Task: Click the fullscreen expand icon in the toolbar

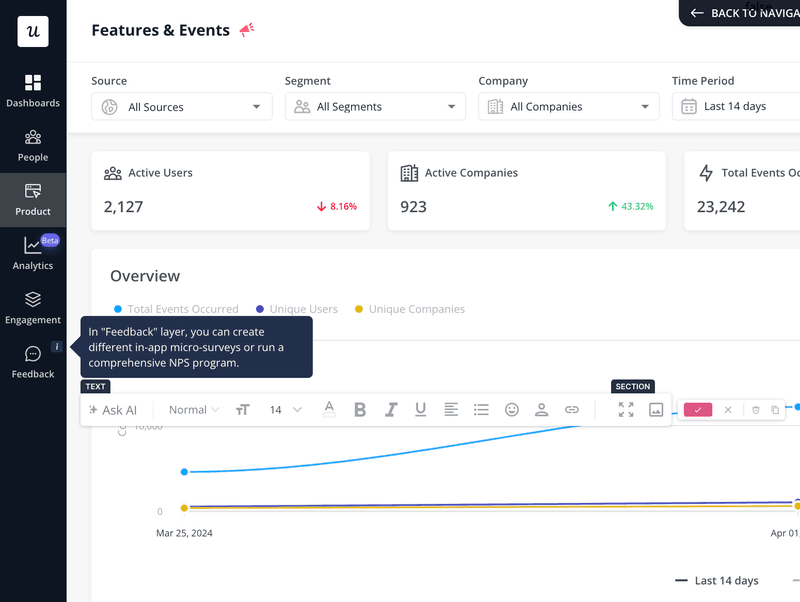Action: point(625,409)
